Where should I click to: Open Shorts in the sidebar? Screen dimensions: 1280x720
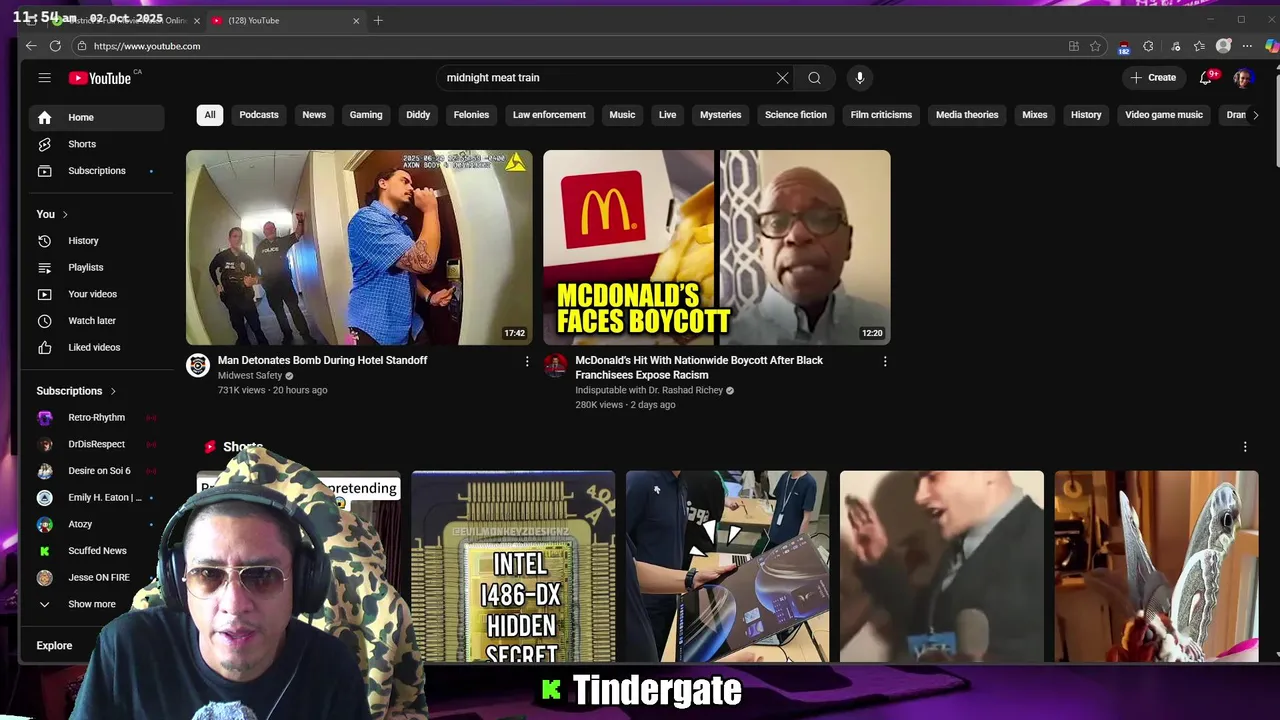coord(96,144)
